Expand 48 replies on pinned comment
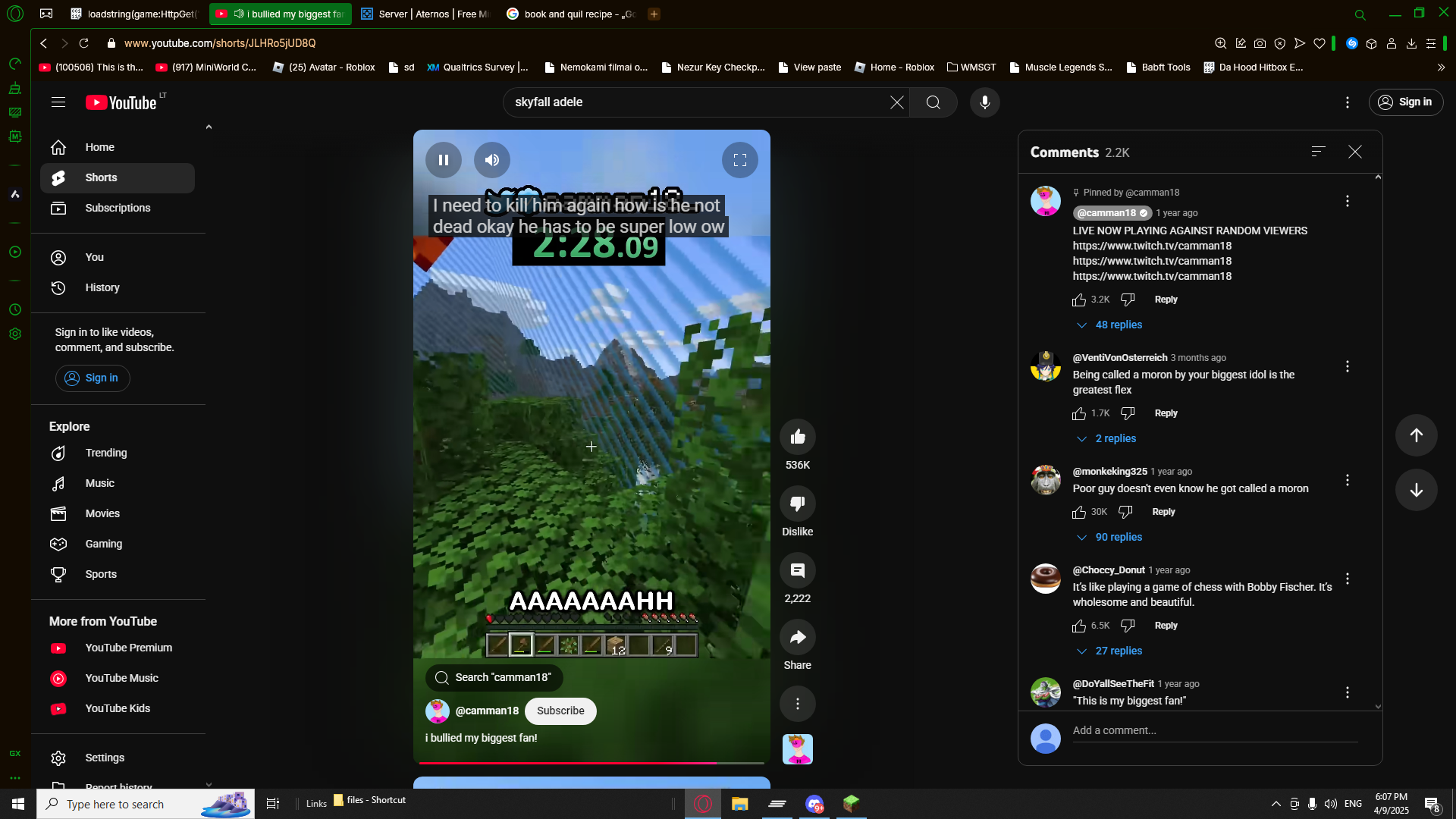The height and width of the screenshot is (819, 1456). (x=1109, y=325)
